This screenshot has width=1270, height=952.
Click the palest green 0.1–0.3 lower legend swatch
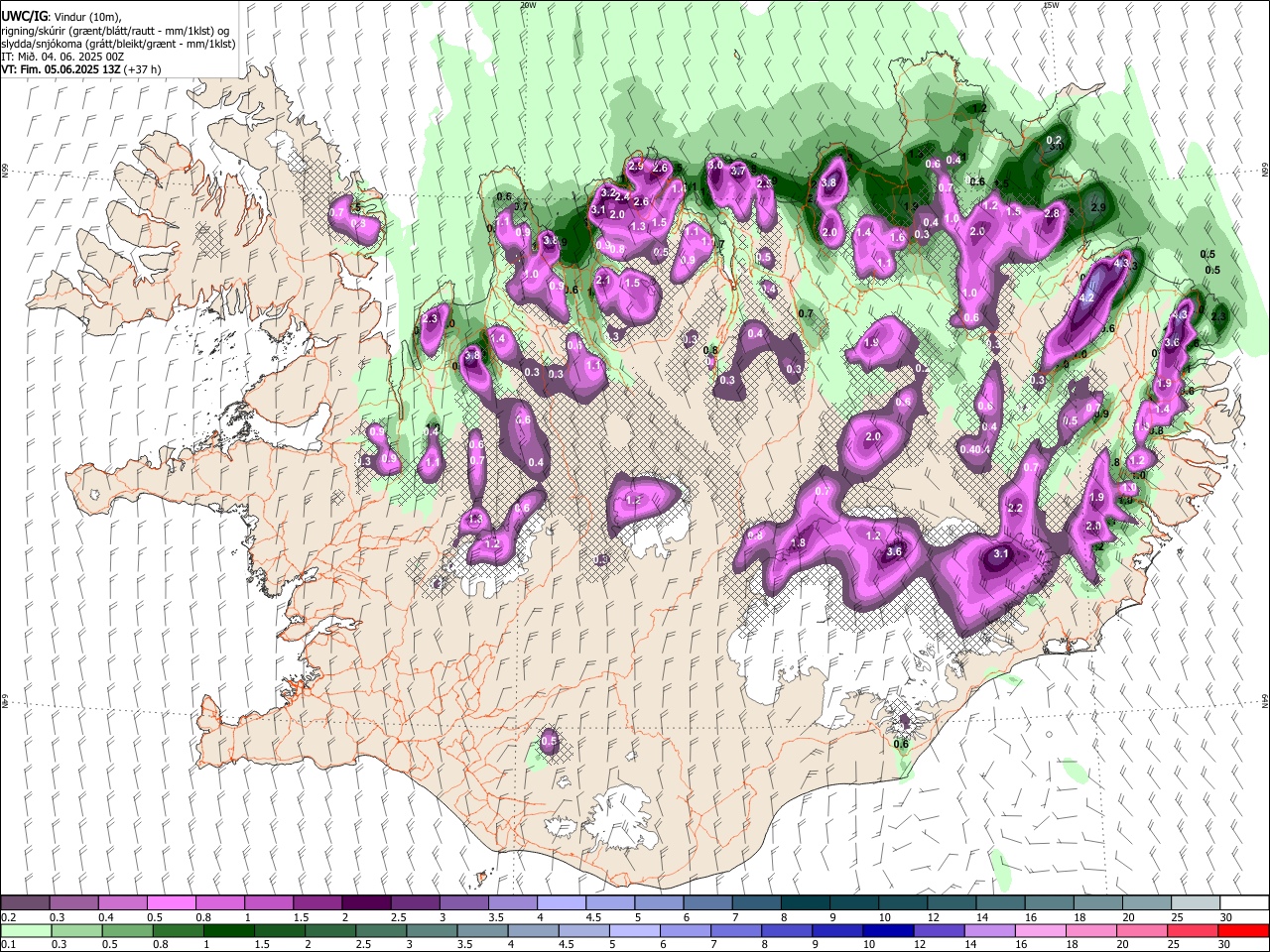26,930
